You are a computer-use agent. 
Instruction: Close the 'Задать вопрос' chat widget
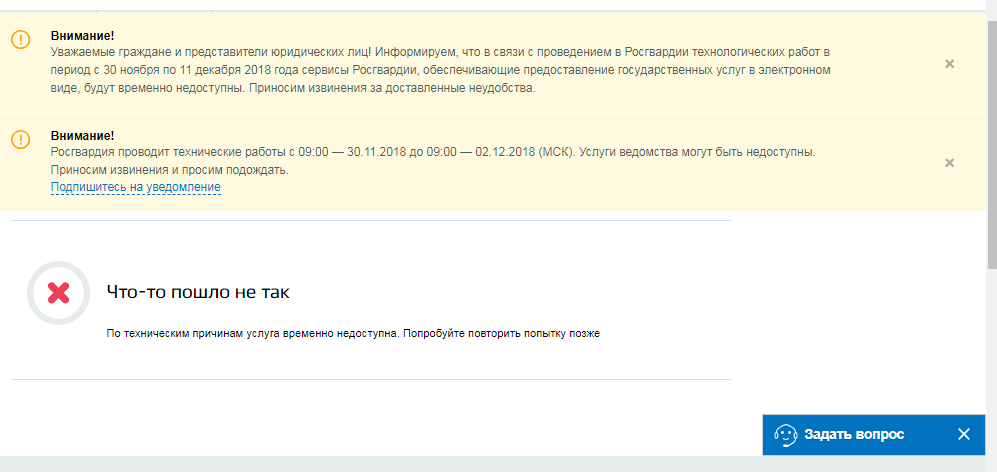point(963,434)
